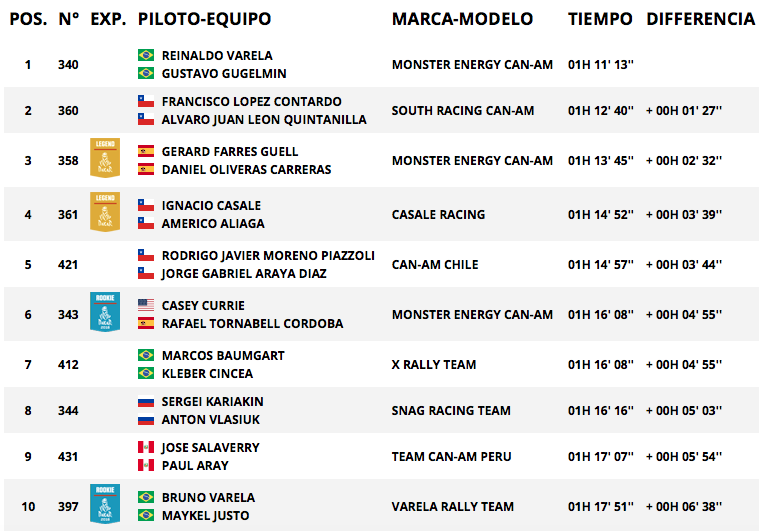Click Spain flag next to Gerard Farres Guell
This screenshot has height=531, width=759.
[x=146, y=151]
